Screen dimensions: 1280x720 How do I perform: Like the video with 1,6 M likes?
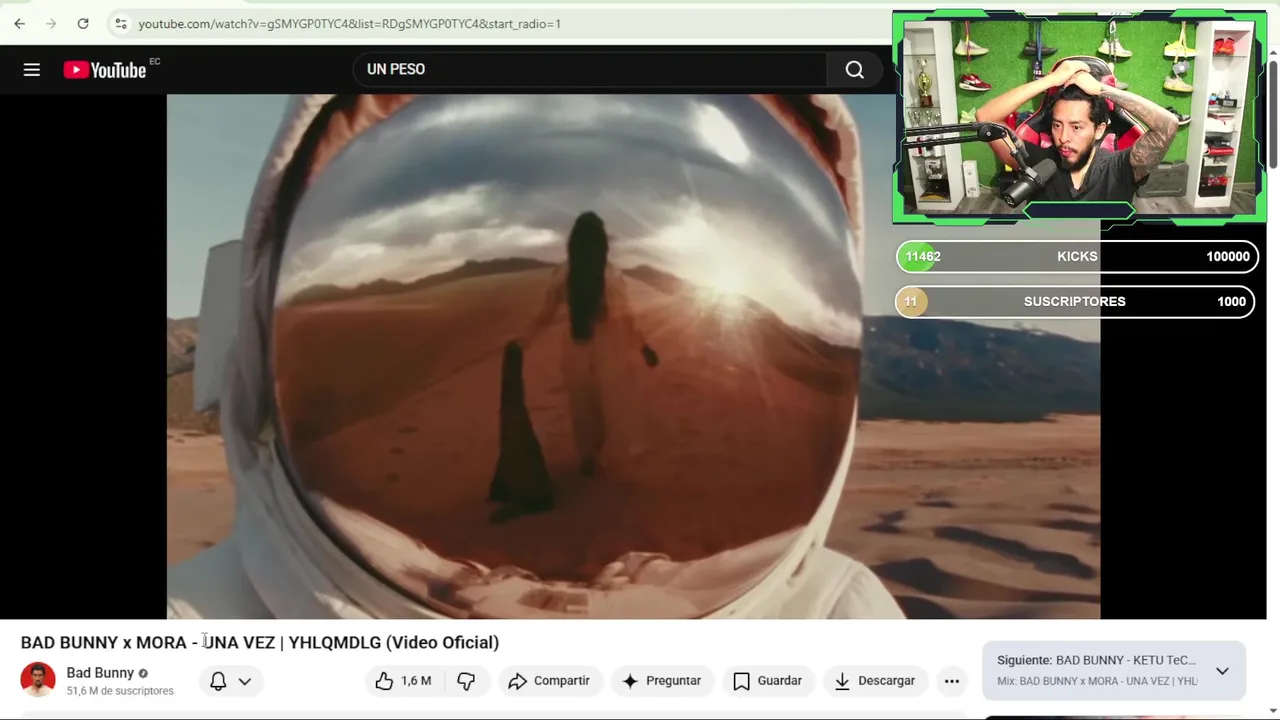[403, 681]
